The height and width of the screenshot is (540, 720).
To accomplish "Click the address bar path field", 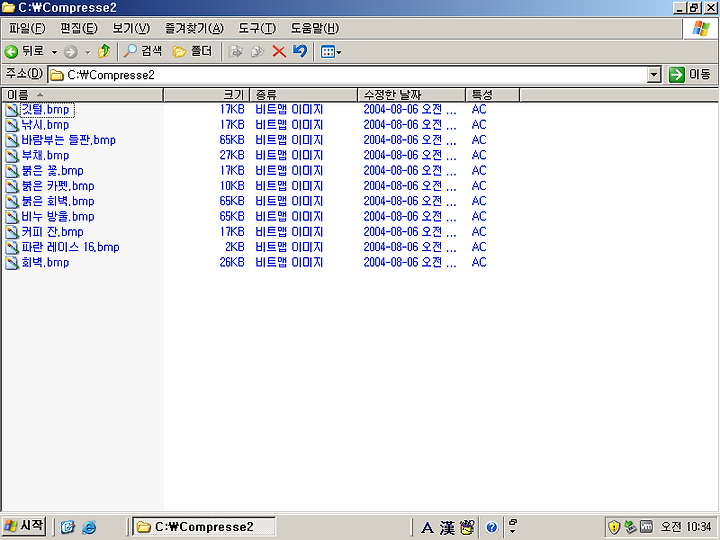I will [x=348, y=75].
